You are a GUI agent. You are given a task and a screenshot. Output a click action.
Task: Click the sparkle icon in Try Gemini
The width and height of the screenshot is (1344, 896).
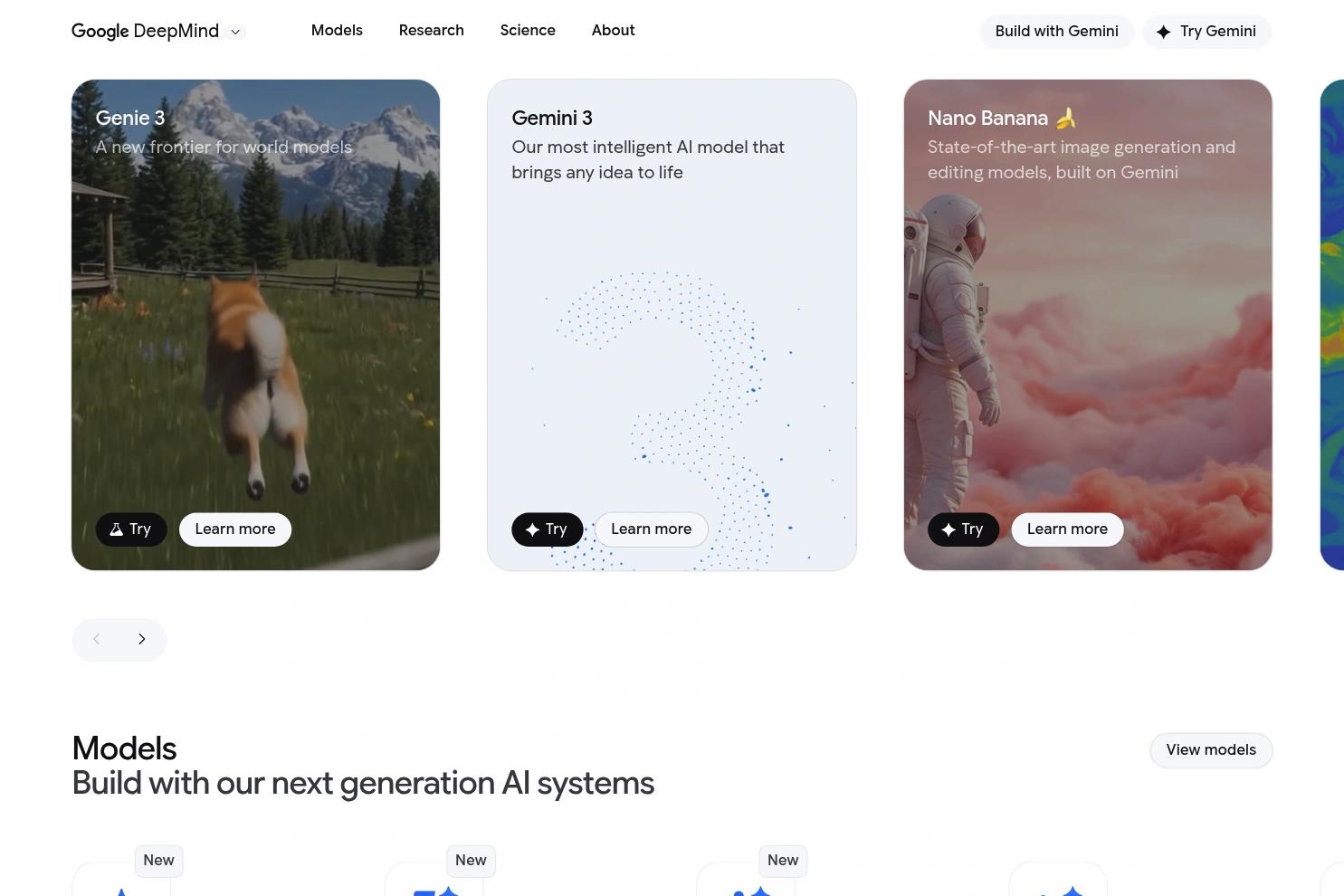coord(1163,32)
